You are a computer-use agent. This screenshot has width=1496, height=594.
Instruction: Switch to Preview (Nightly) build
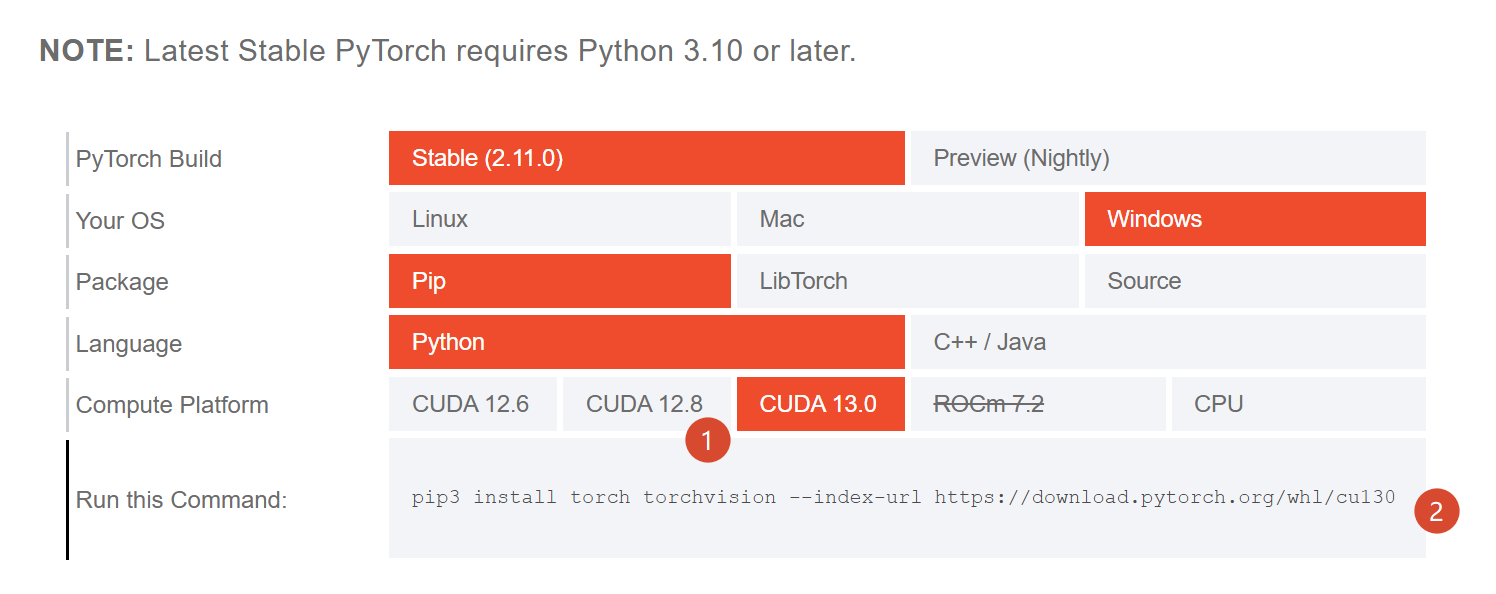tap(1167, 158)
